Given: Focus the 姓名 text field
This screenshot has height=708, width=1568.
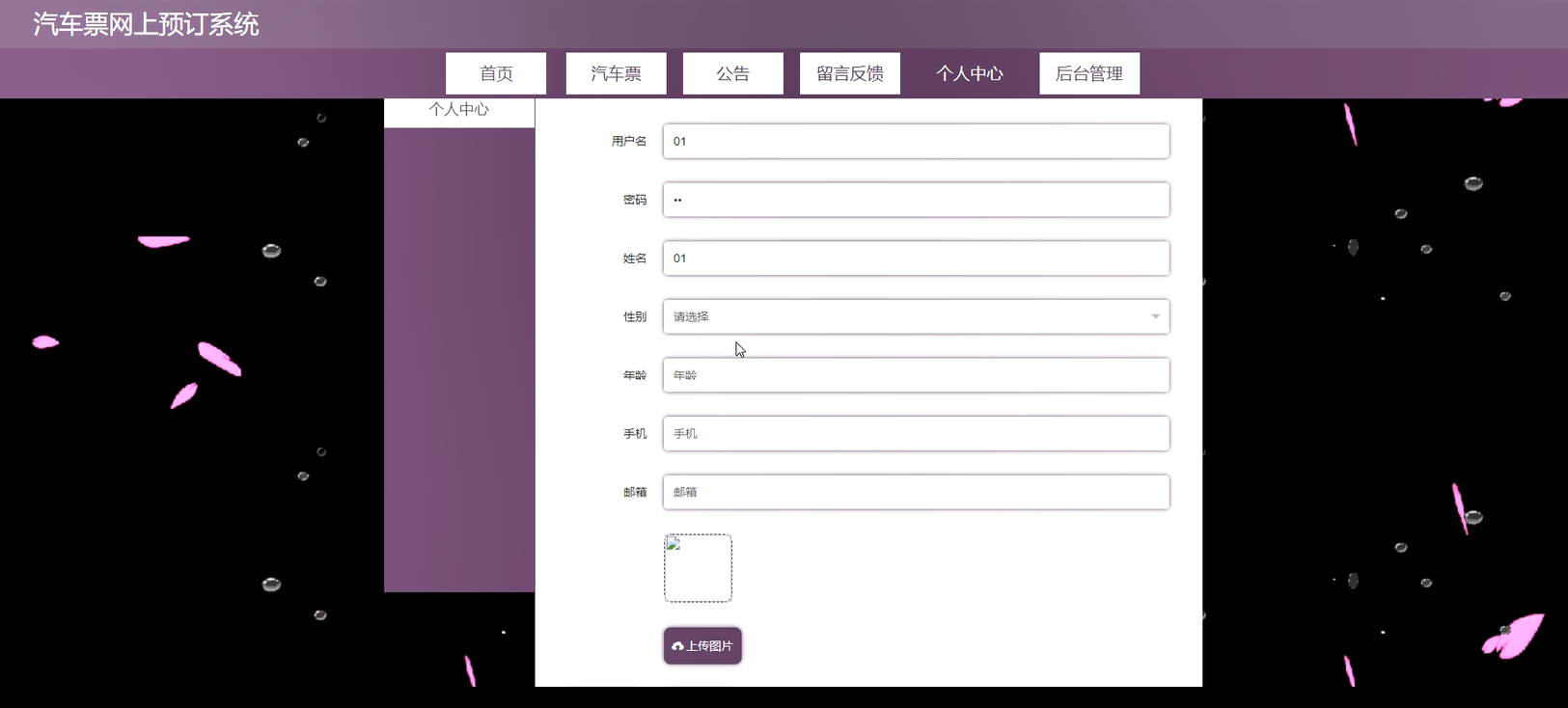Looking at the screenshot, I should coord(916,258).
